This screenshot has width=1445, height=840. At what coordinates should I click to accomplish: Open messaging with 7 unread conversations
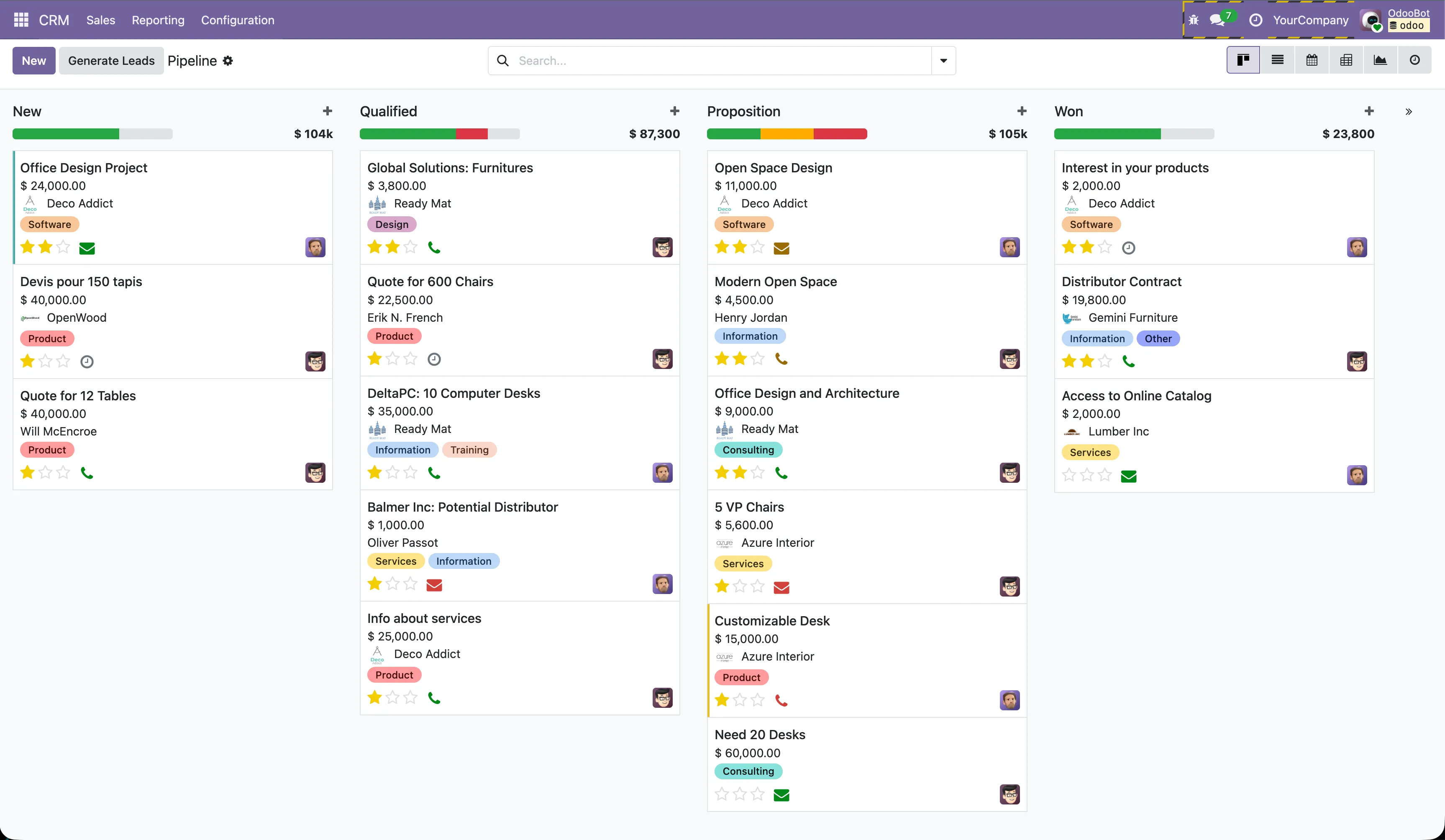click(1217, 20)
